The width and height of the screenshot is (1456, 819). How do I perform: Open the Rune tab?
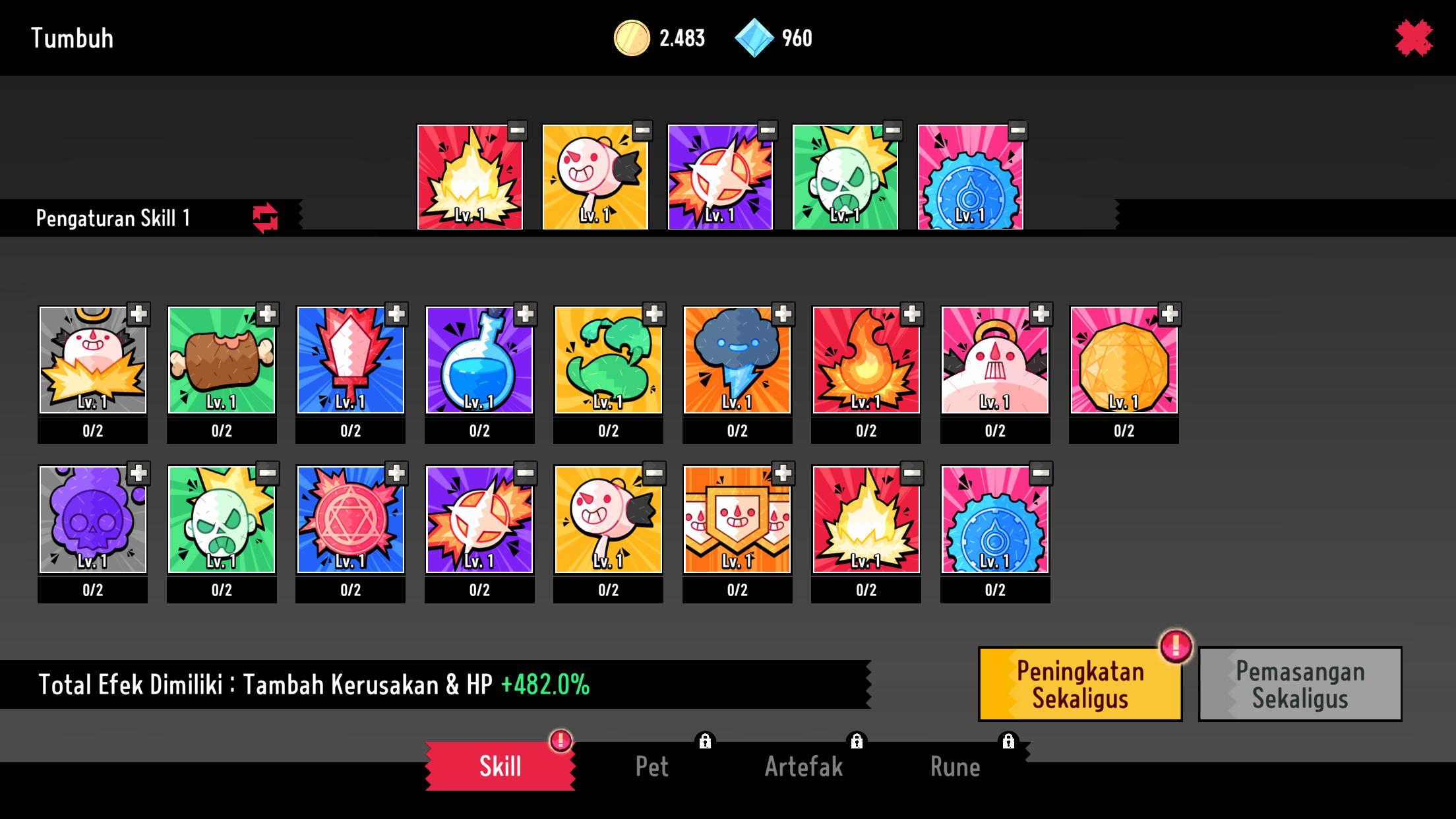click(955, 766)
